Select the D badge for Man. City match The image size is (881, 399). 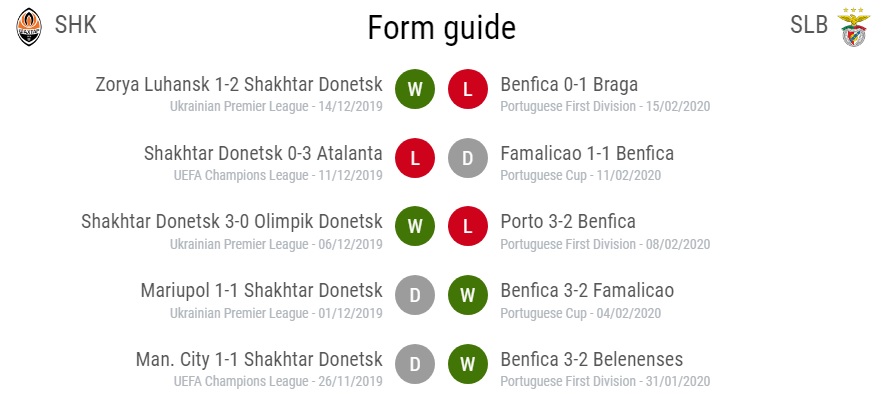pyautogui.click(x=415, y=364)
